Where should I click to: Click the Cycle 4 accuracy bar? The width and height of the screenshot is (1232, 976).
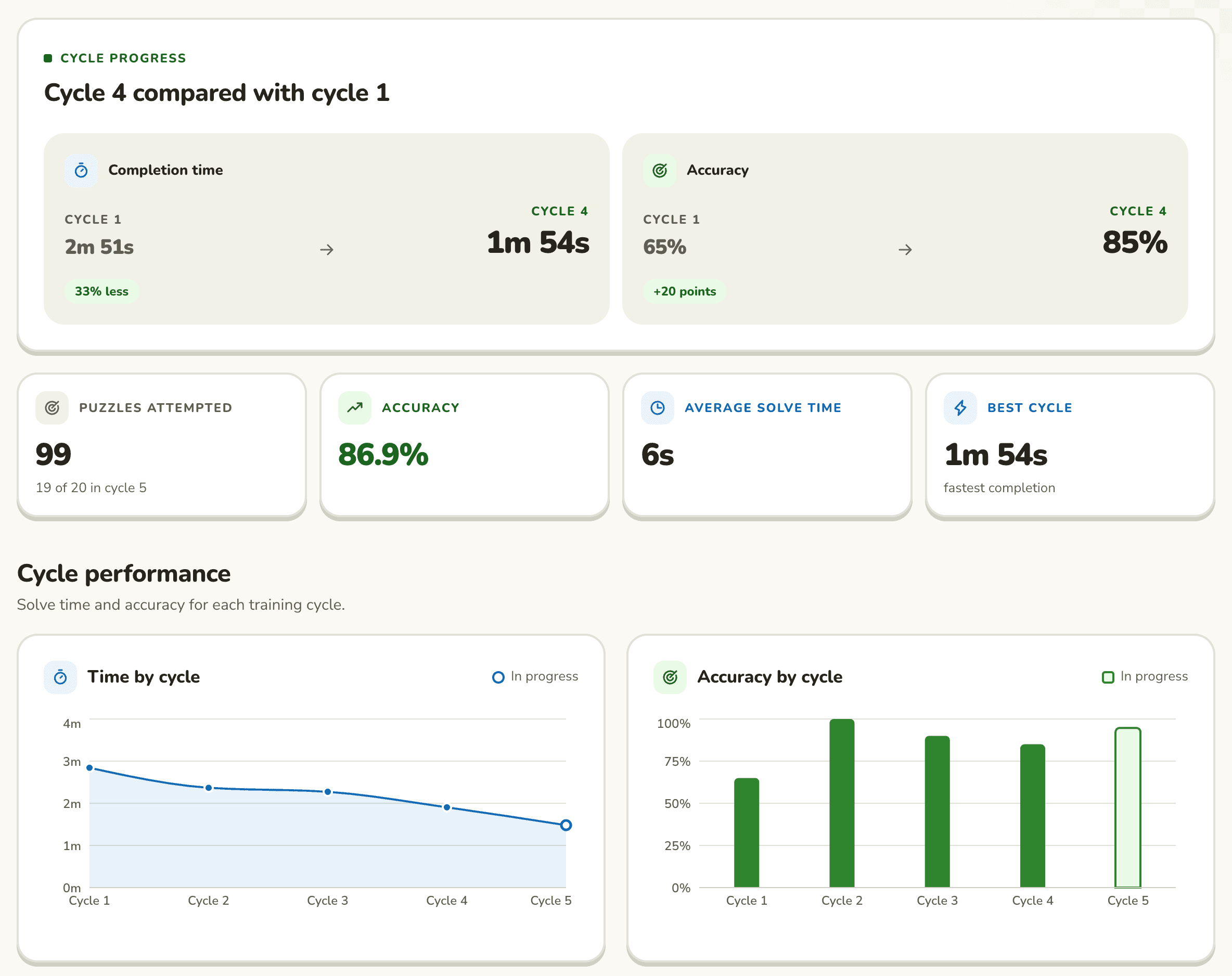pos(1033,815)
